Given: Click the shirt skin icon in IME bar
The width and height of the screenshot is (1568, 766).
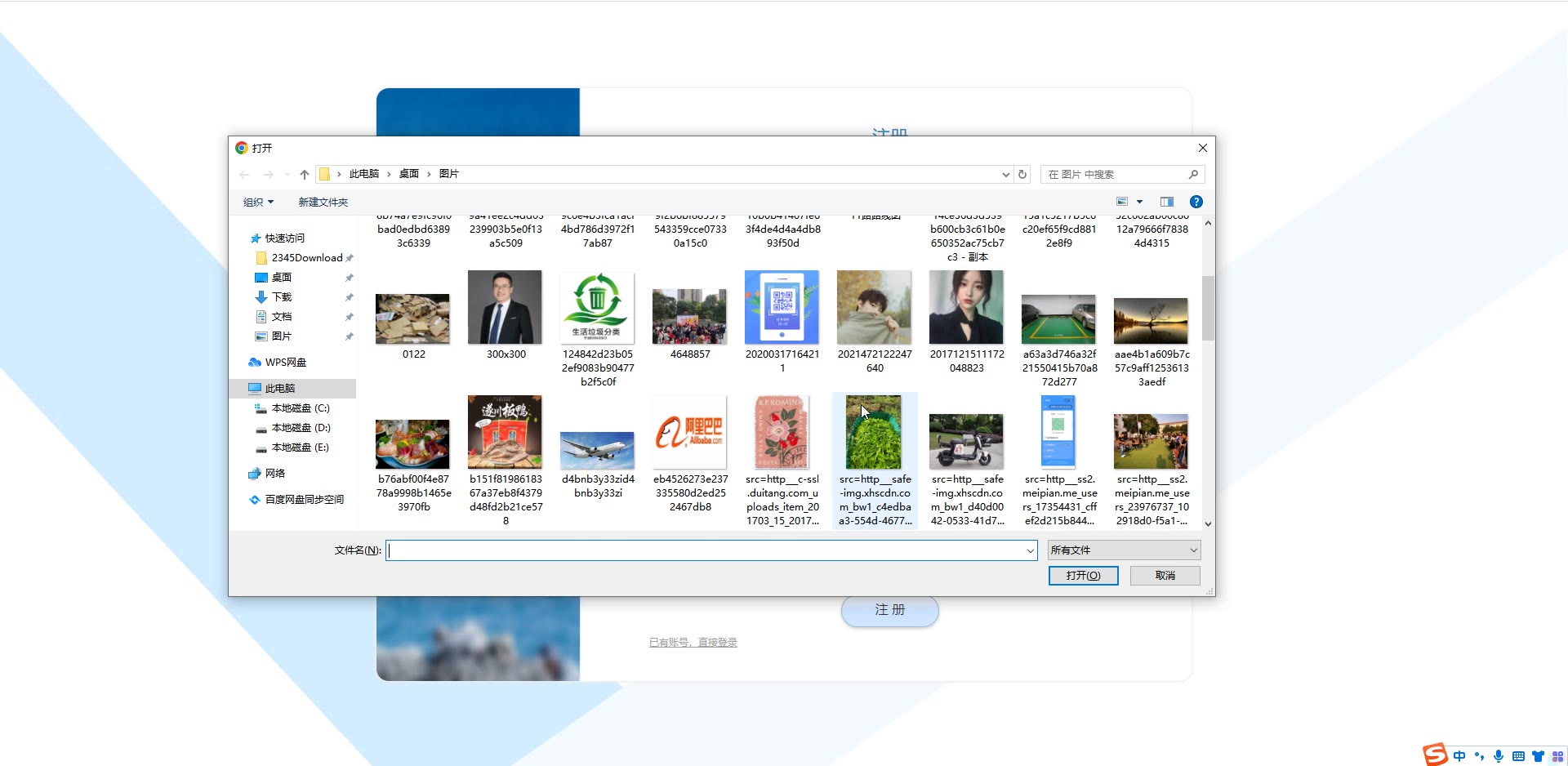Looking at the screenshot, I should pyautogui.click(x=1538, y=756).
